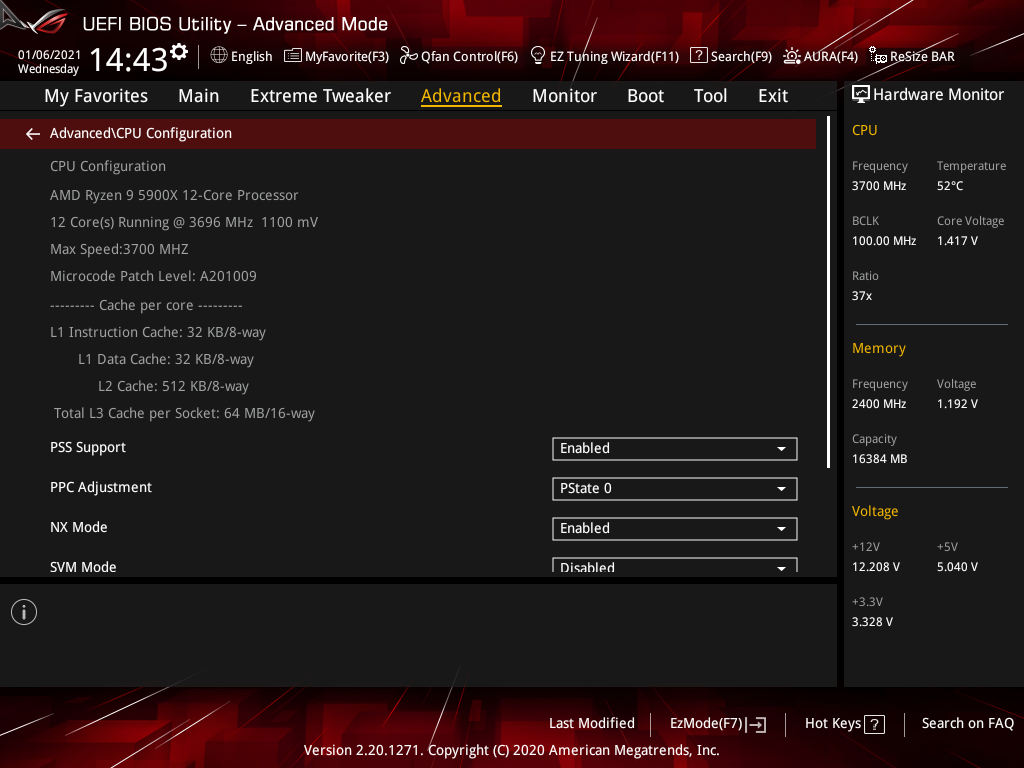Open the Tool tab
Viewport: 1024px width, 768px height.
710,96
